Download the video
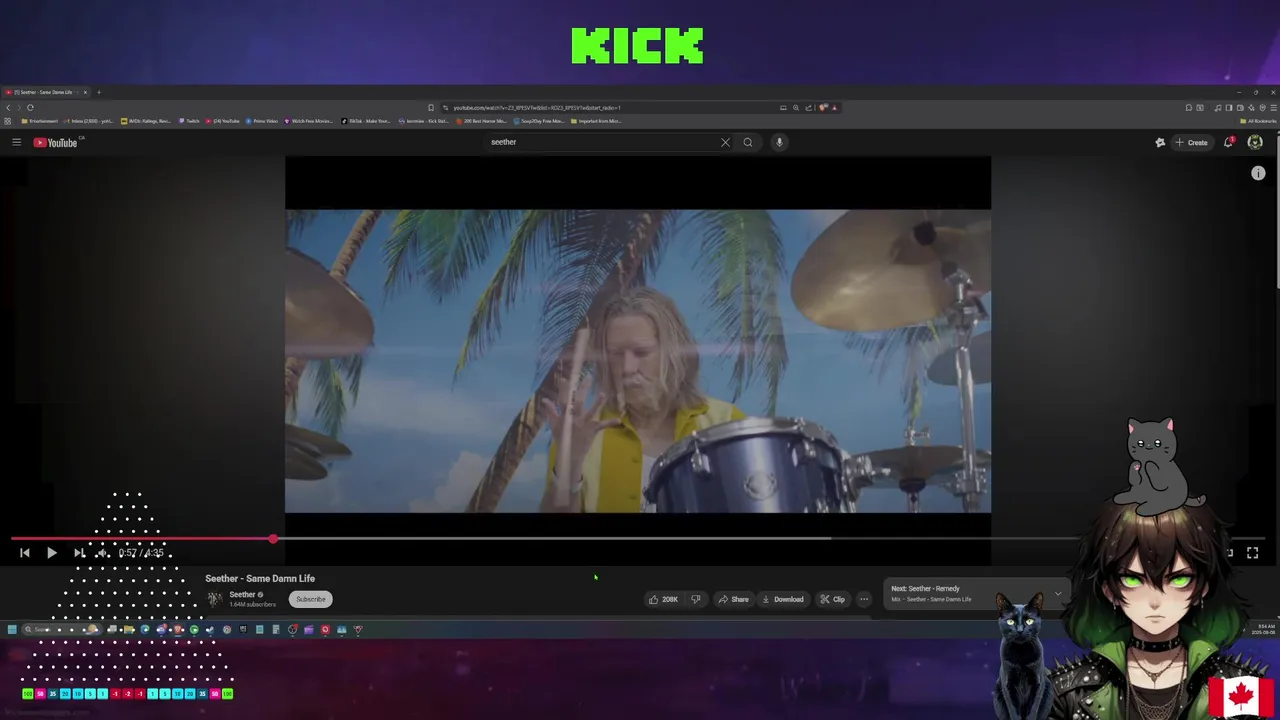The height and width of the screenshot is (720, 1280). (x=782, y=599)
